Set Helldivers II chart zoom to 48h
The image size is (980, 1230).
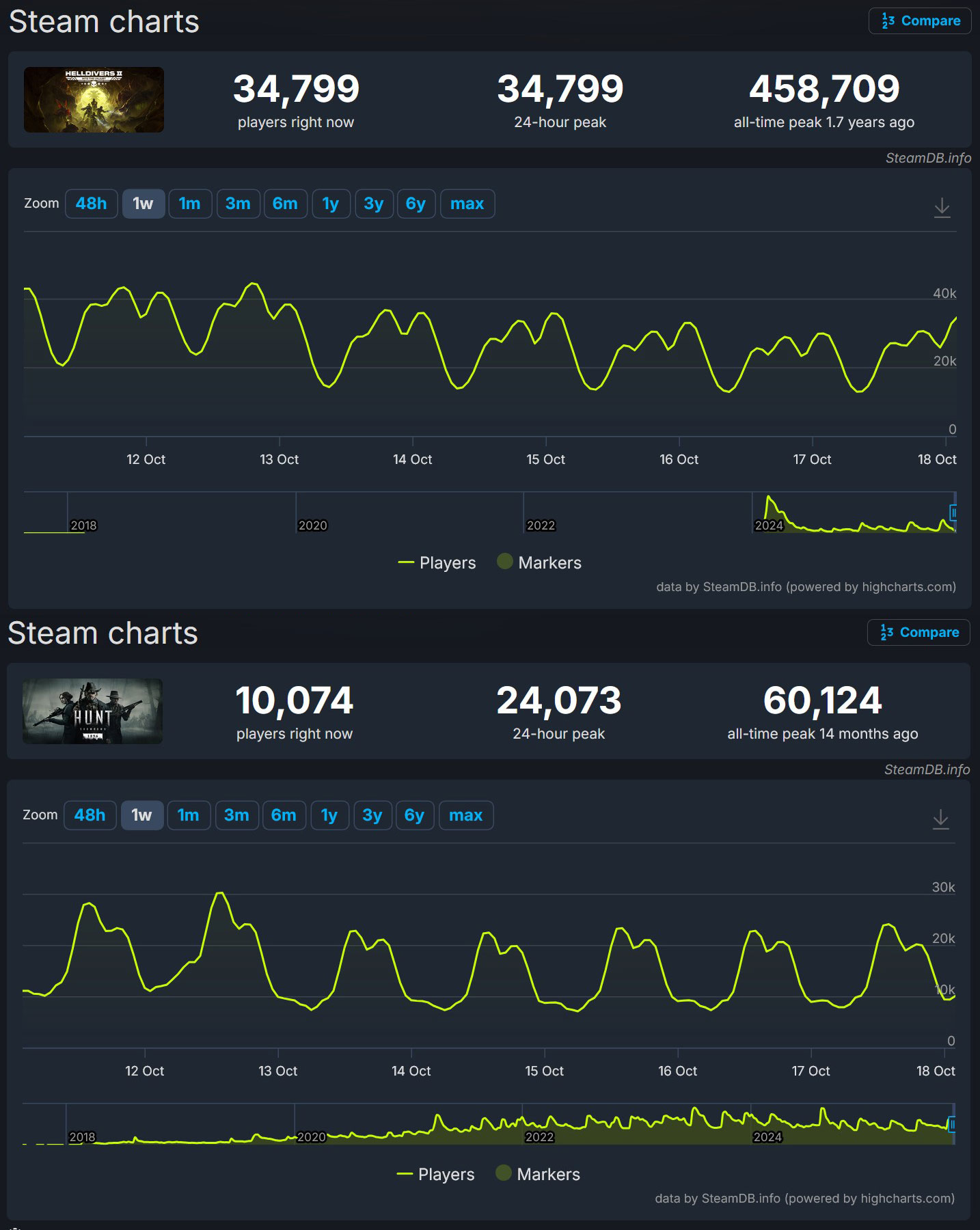click(91, 204)
